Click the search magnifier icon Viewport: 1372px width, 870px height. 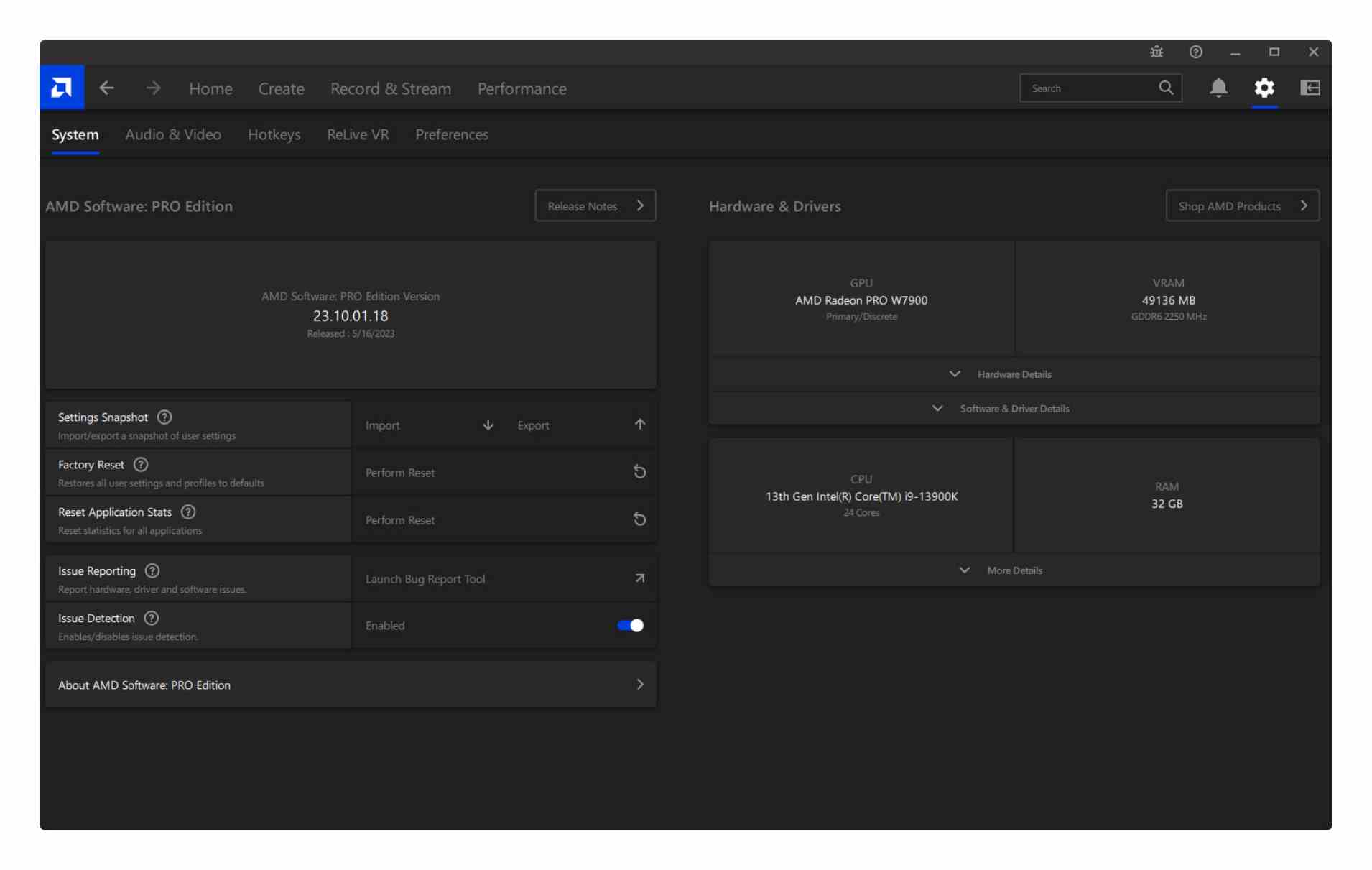pos(1166,88)
